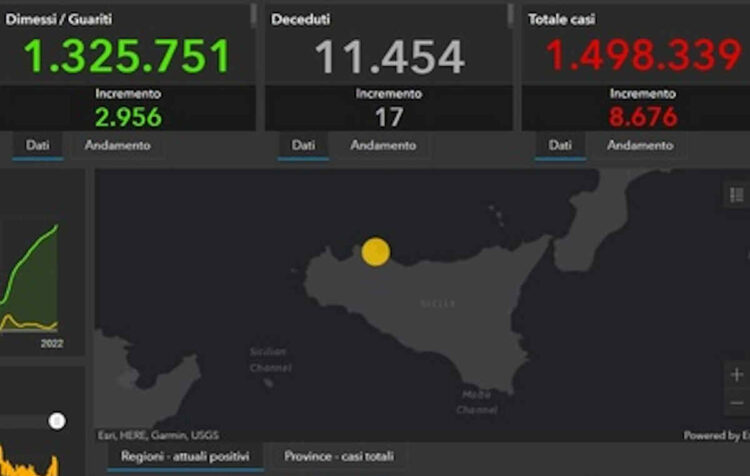Select Dati tab under Dimessi / Guariti
750x476 pixels.
point(38,146)
